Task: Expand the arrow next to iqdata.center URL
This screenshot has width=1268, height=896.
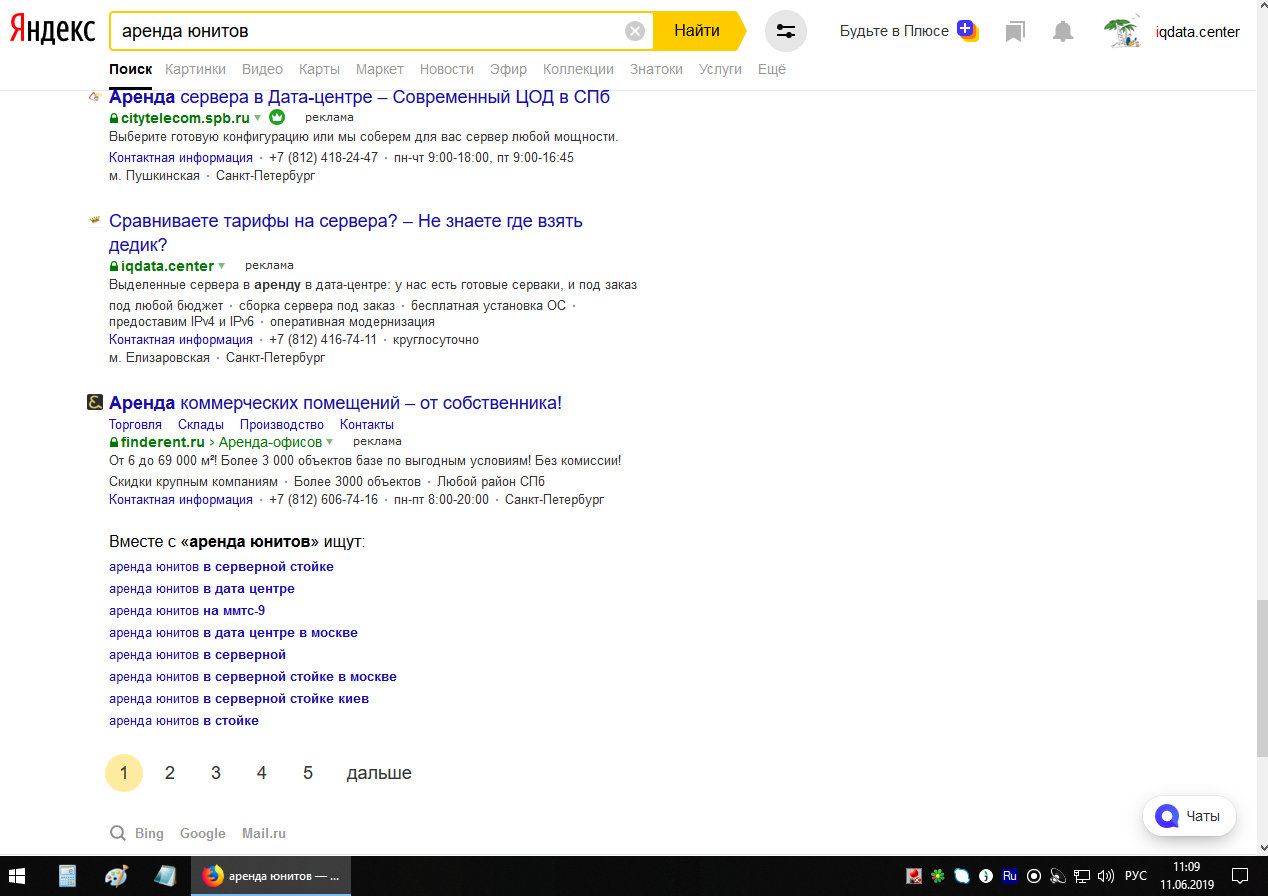Action: pyautogui.click(x=221, y=266)
